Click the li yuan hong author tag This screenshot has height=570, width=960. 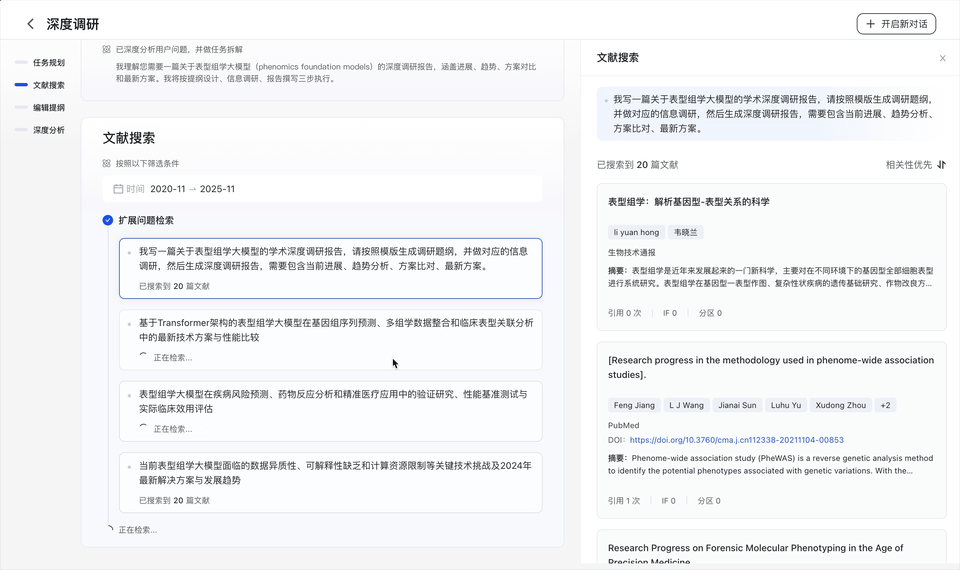click(x=636, y=232)
